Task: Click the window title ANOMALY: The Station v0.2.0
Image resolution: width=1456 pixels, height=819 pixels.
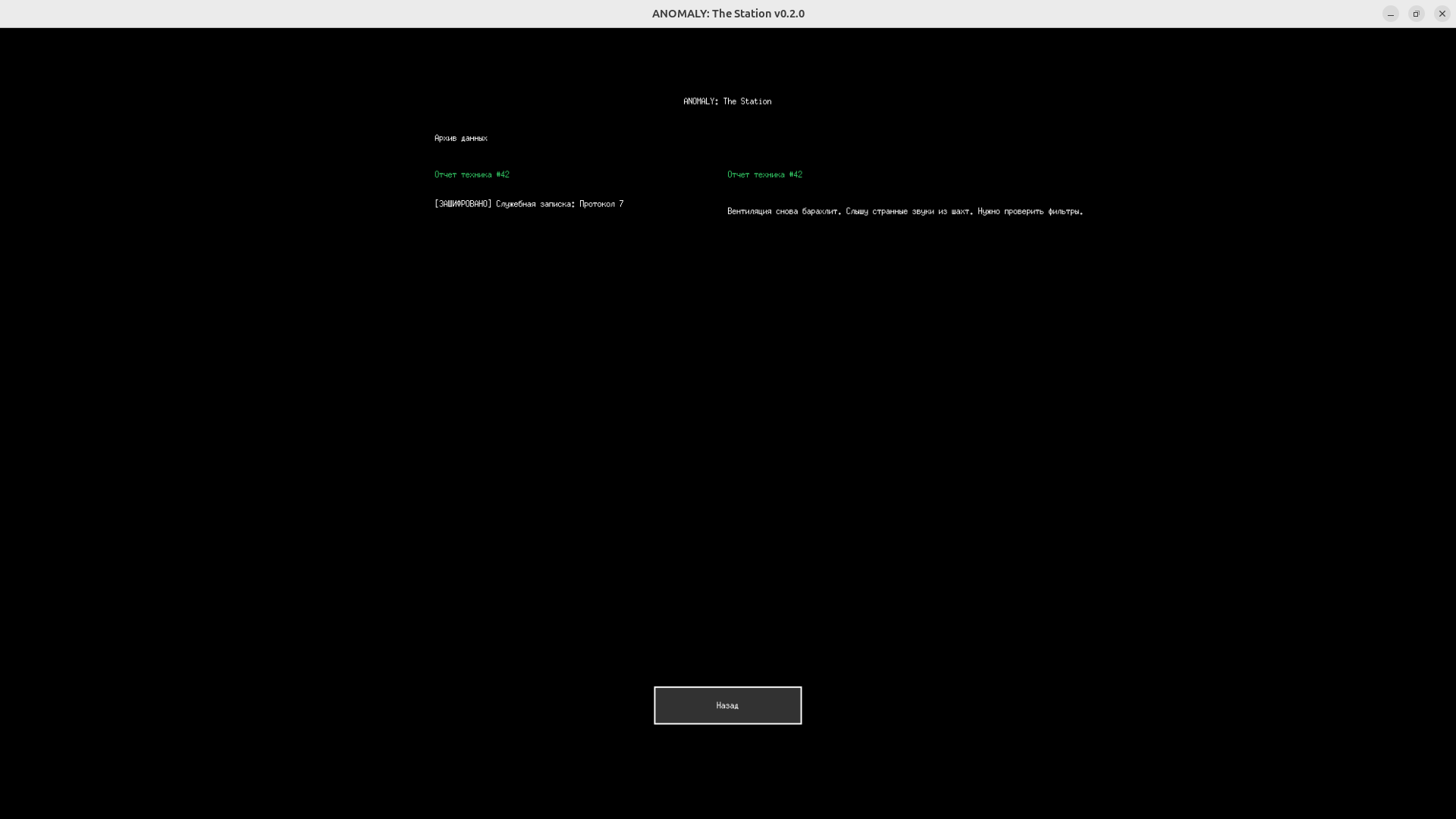Action: pos(727,14)
